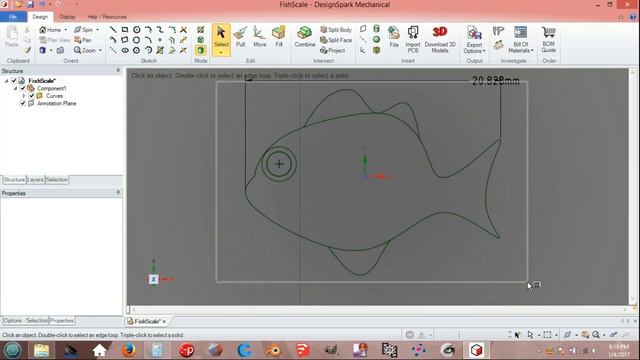Close the FishScale document tab
Viewport: 640px width, 360px height.
tap(164, 322)
